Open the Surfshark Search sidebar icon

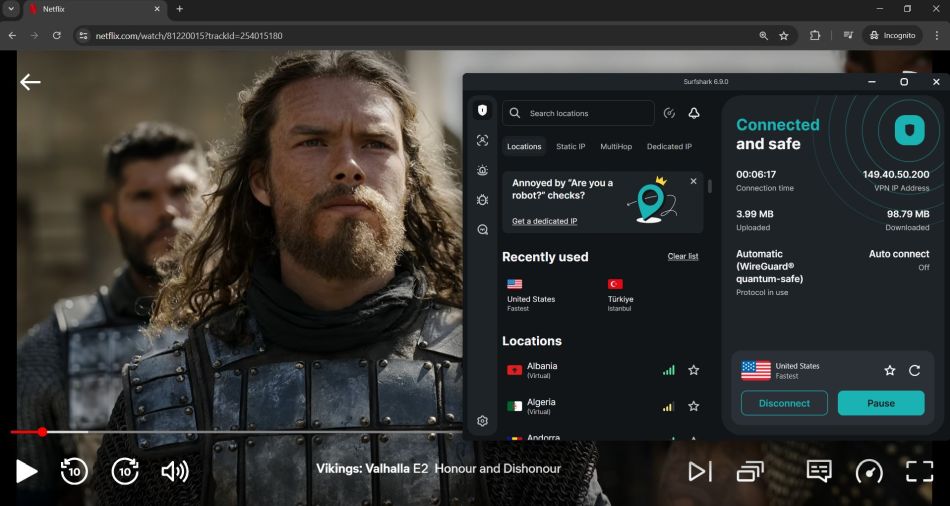[x=482, y=230]
